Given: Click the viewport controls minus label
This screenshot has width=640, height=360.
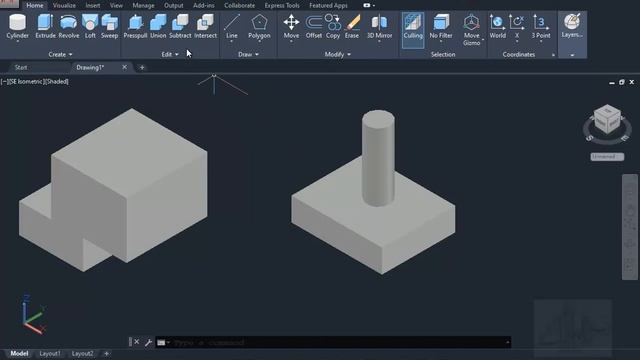Looking at the screenshot, I should pos(3,82).
